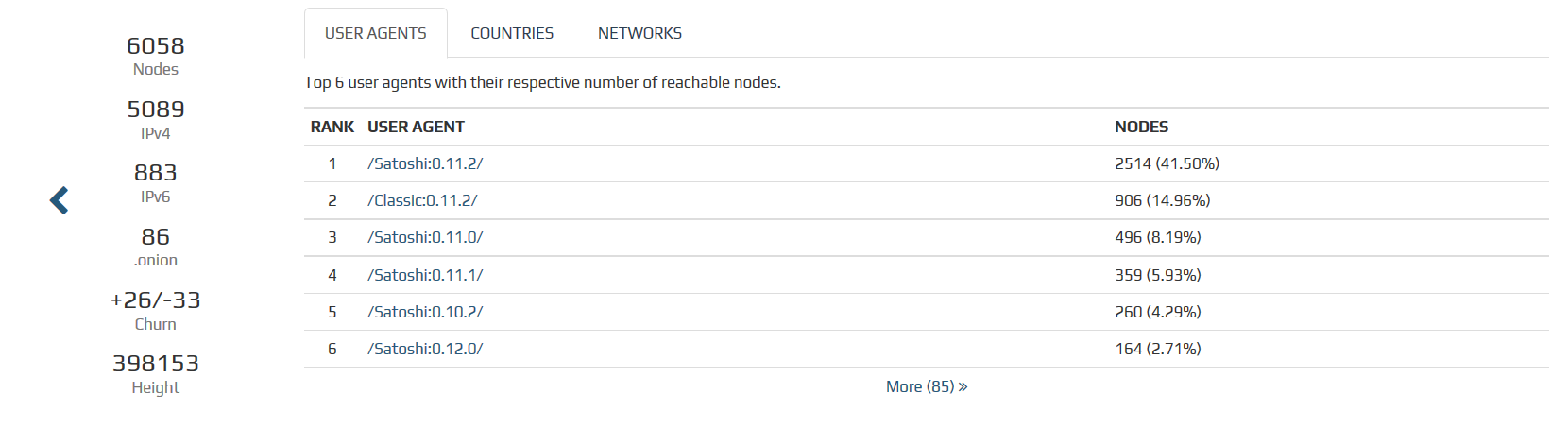Click the 398153 Height value

pos(156,374)
